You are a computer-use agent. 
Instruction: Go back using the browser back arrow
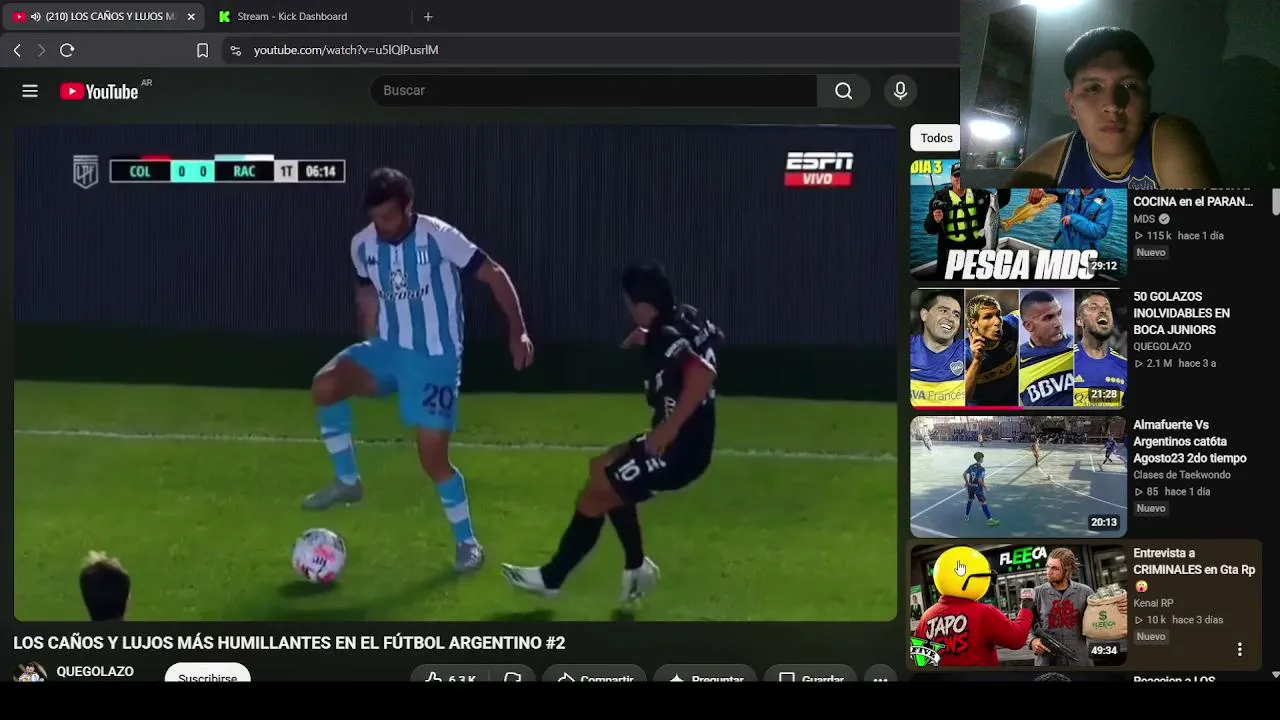[x=17, y=50]
